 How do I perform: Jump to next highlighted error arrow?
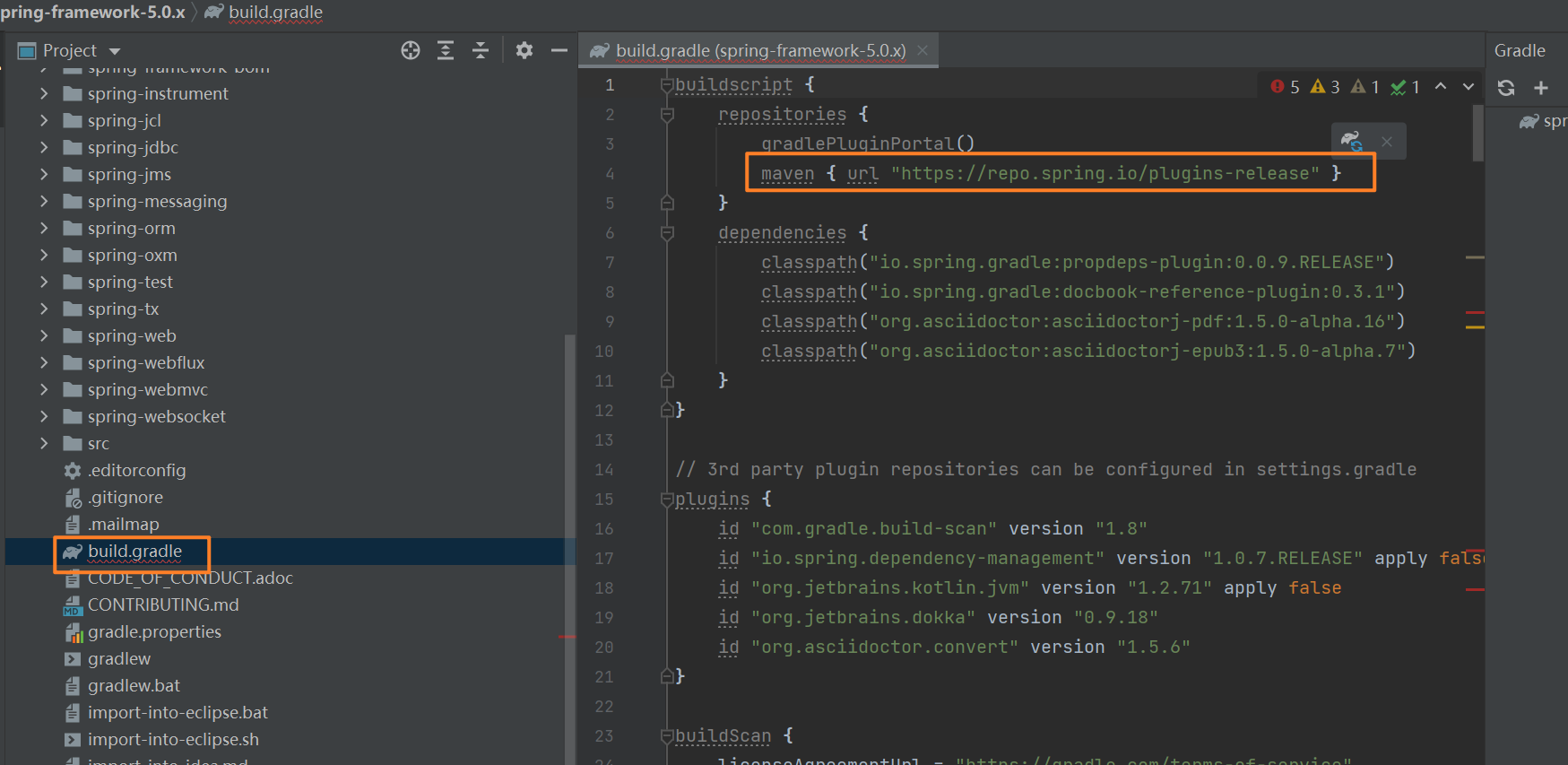click(1468, 86)
